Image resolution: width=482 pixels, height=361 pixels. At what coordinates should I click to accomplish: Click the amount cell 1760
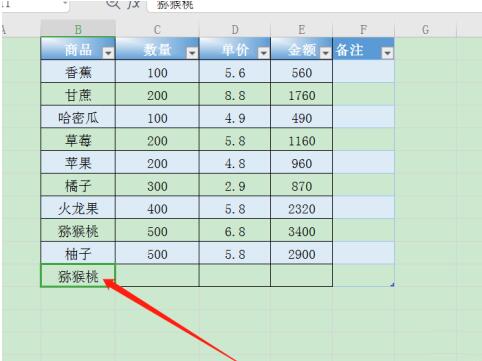pos(302,95)
